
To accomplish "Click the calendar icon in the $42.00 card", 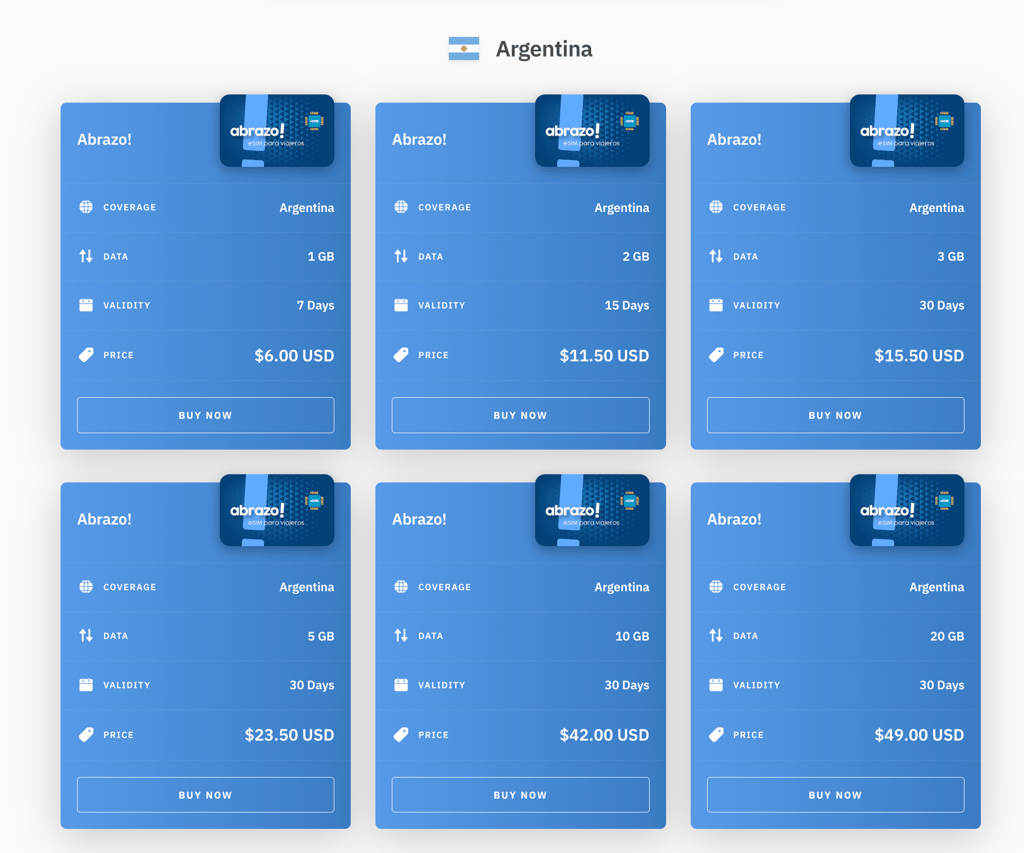I will (x=401, y=684).
